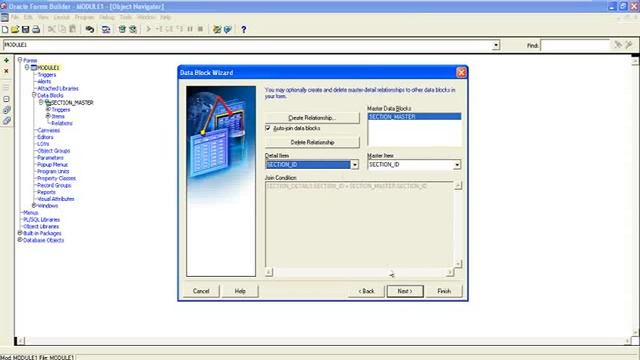Image resolution: width=640 pixels, height=360 pixels.
Task: Click Finish in the Data Block Wizard
Action: pyautogui.click(x=444, y=291)
